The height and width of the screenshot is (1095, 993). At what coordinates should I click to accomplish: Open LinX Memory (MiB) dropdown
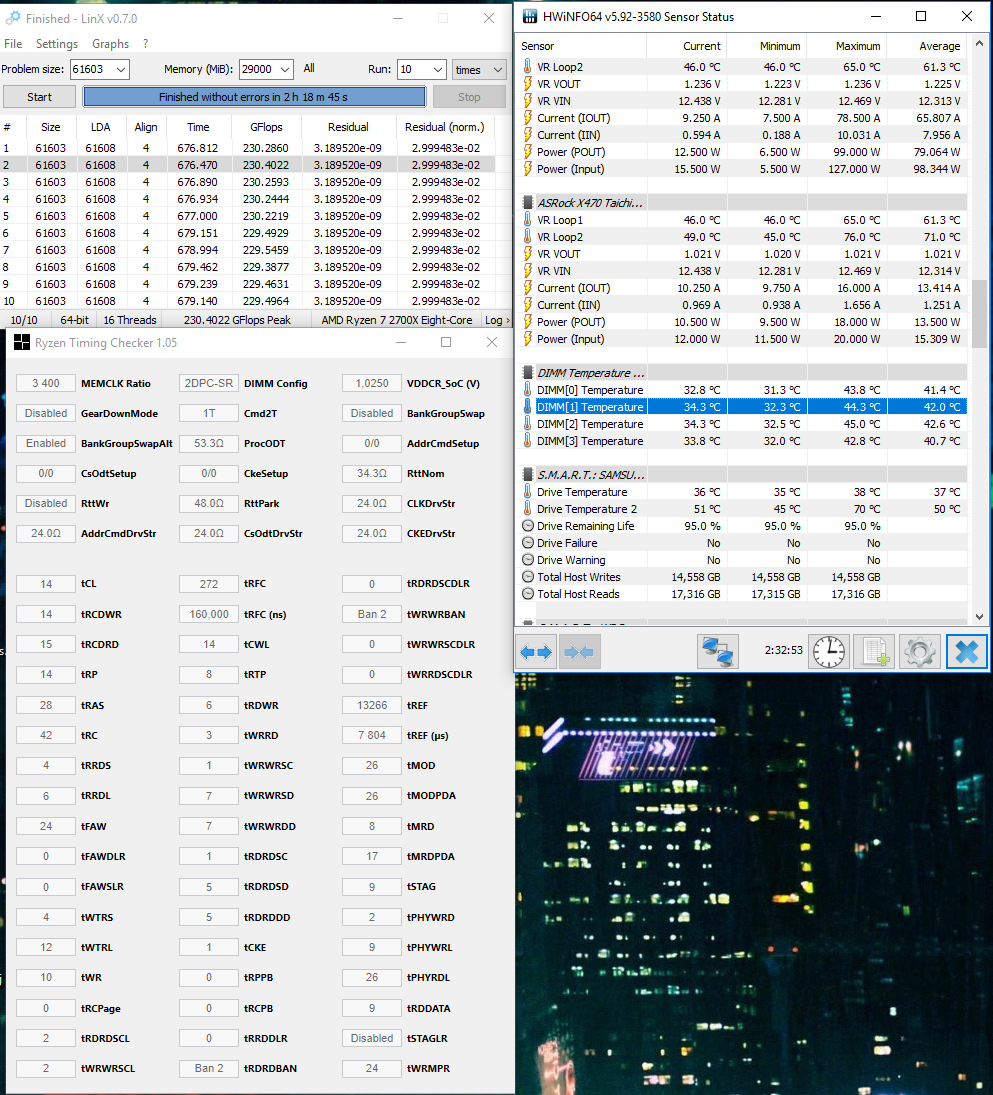[x=285, y=69]
